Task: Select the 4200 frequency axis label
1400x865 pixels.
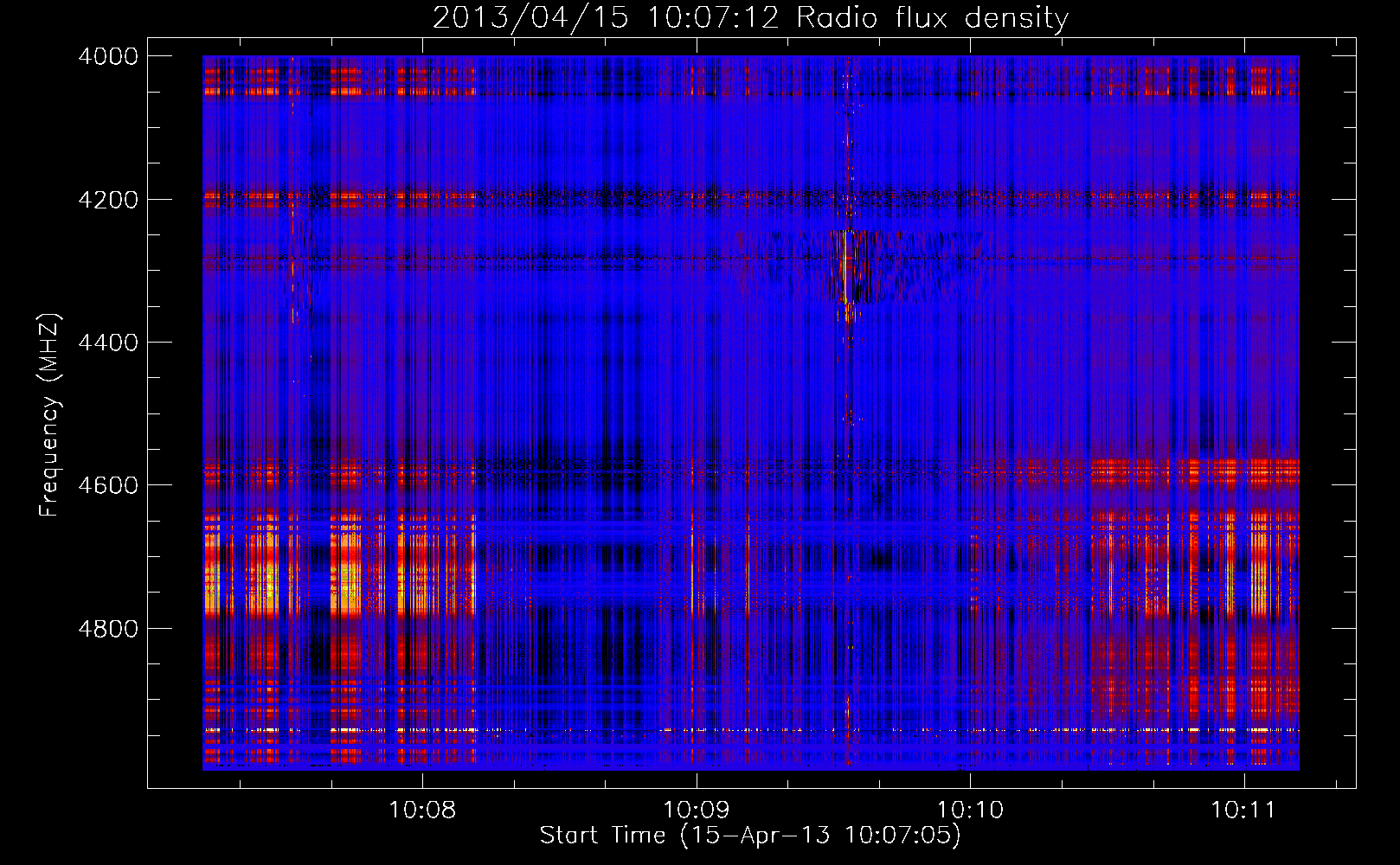Action: click(x=108, y=200)
